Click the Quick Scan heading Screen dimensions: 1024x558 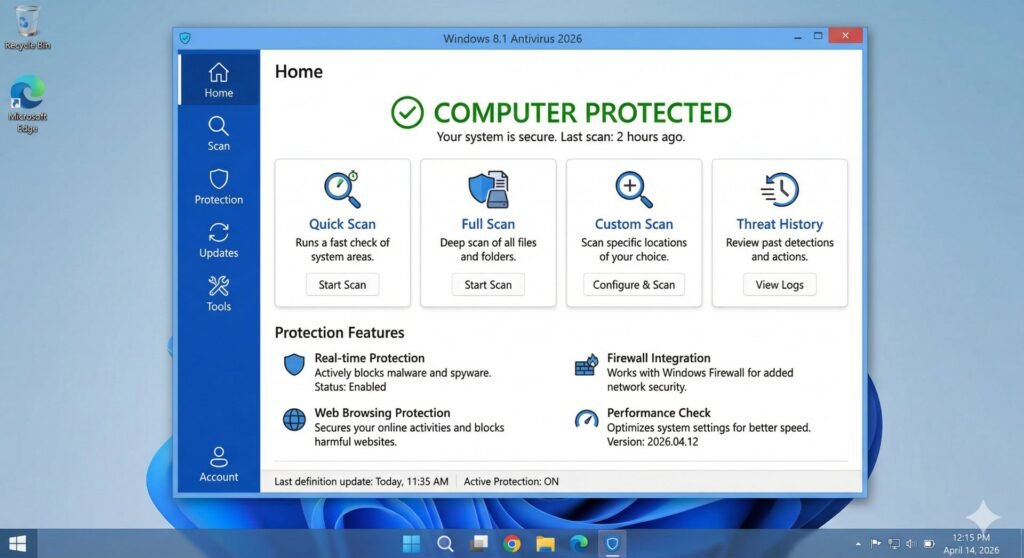[342, 224]
